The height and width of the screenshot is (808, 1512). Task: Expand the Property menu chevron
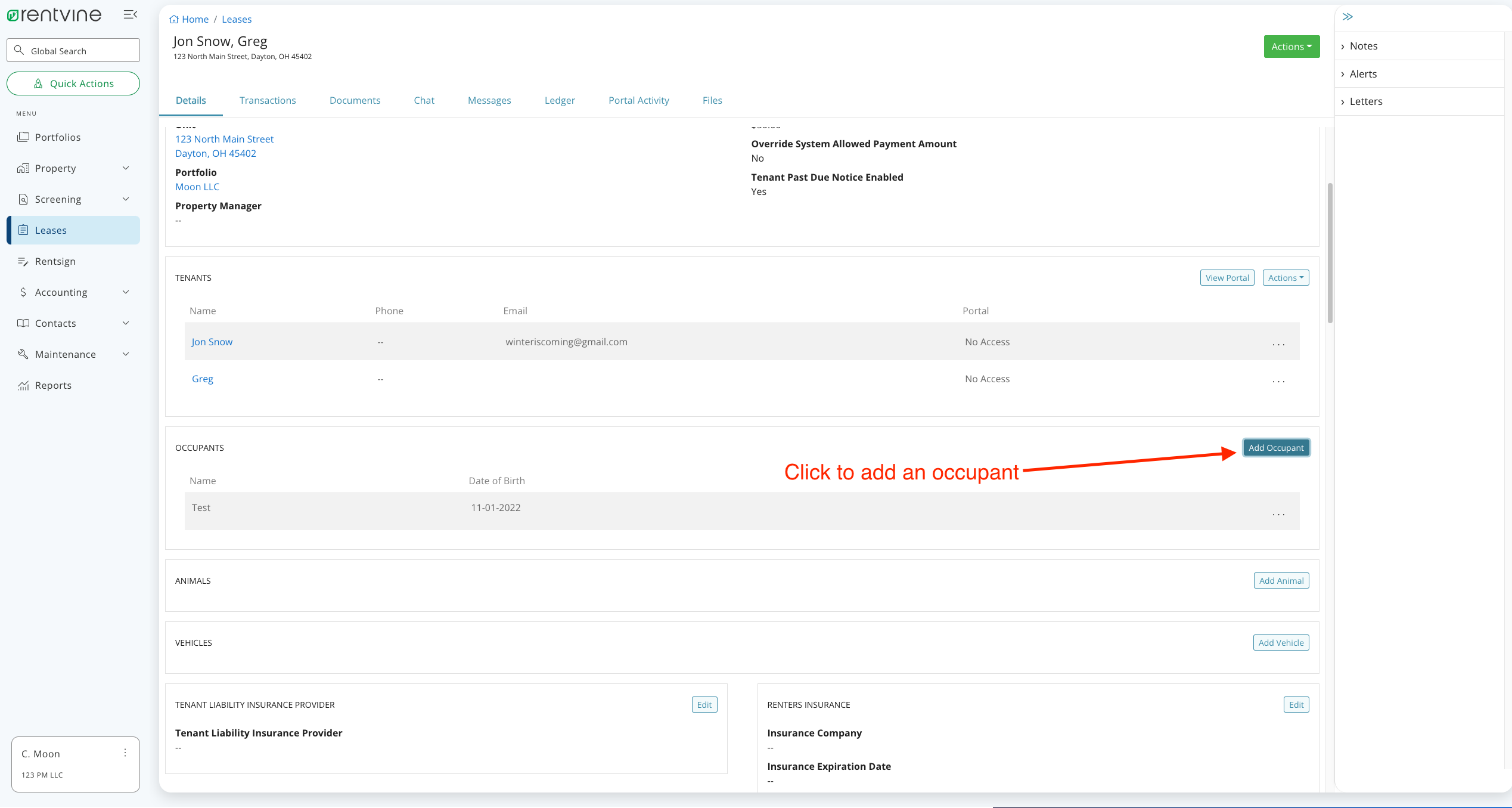click(x=126, y=168)
